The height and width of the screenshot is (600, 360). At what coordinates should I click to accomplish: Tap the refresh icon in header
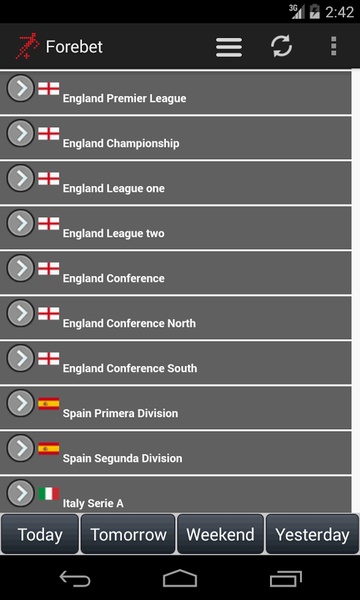[x=282, y=46]
